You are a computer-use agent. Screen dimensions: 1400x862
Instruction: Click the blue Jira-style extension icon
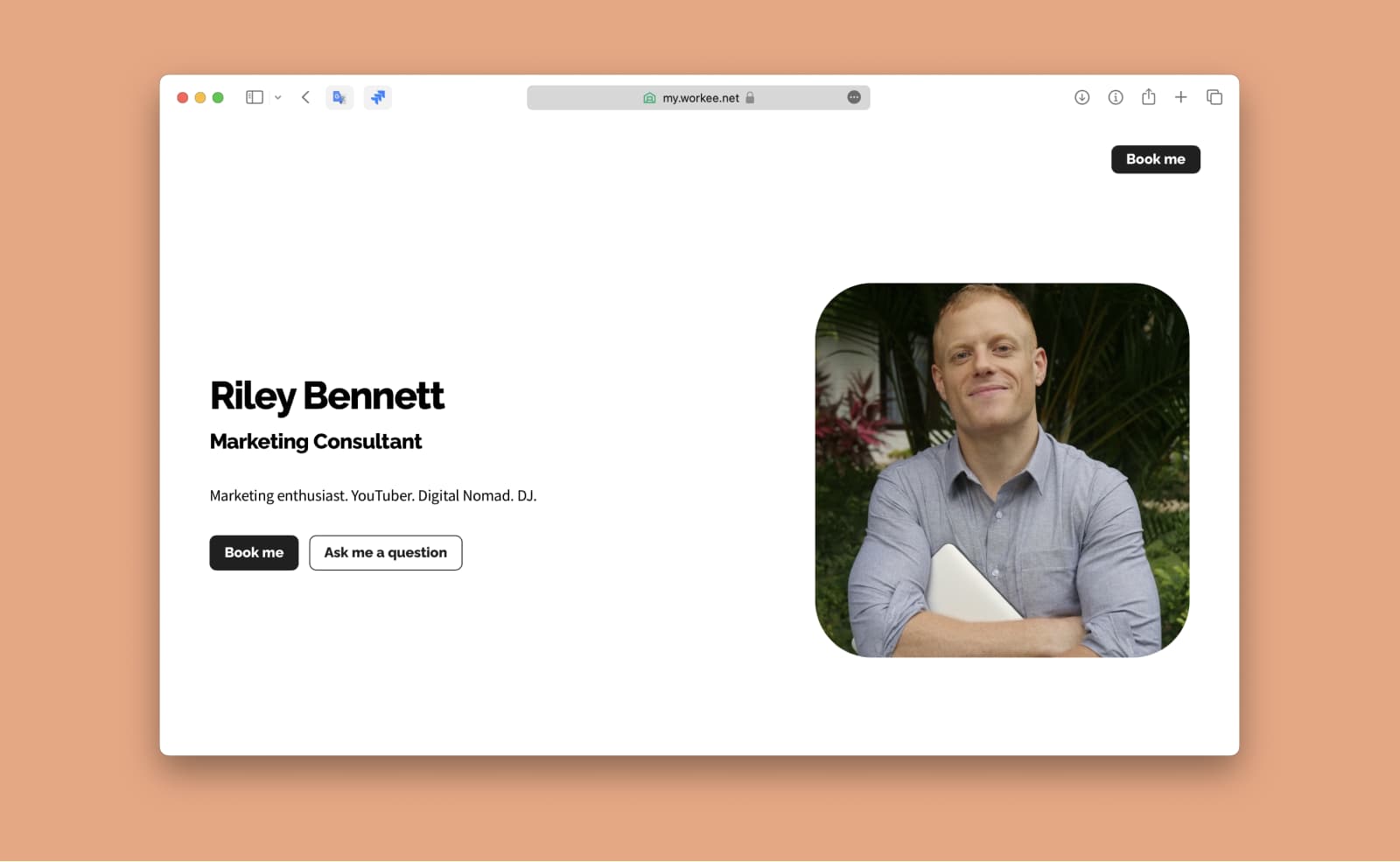(378, 97)
